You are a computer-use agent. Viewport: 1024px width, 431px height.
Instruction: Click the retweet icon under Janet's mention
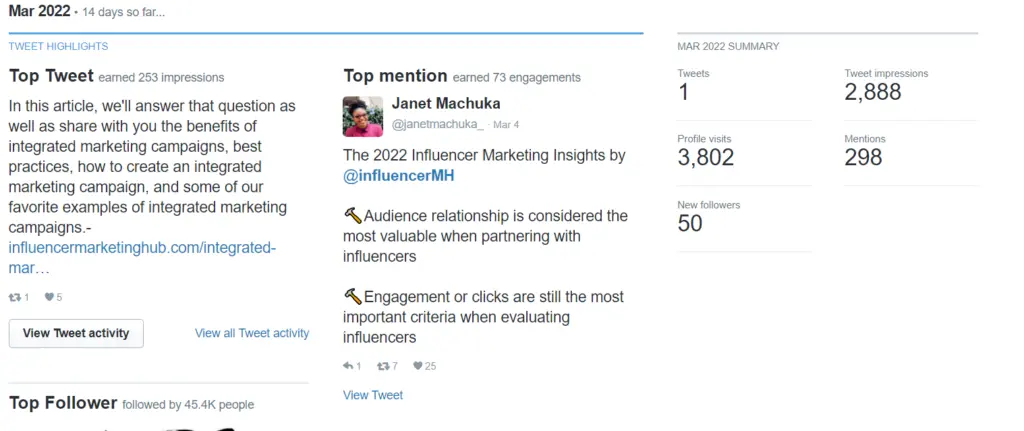pos(382,366)
